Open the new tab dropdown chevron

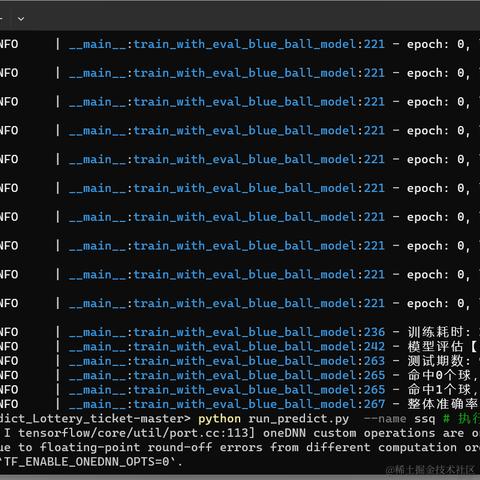(x=21, y=19)
